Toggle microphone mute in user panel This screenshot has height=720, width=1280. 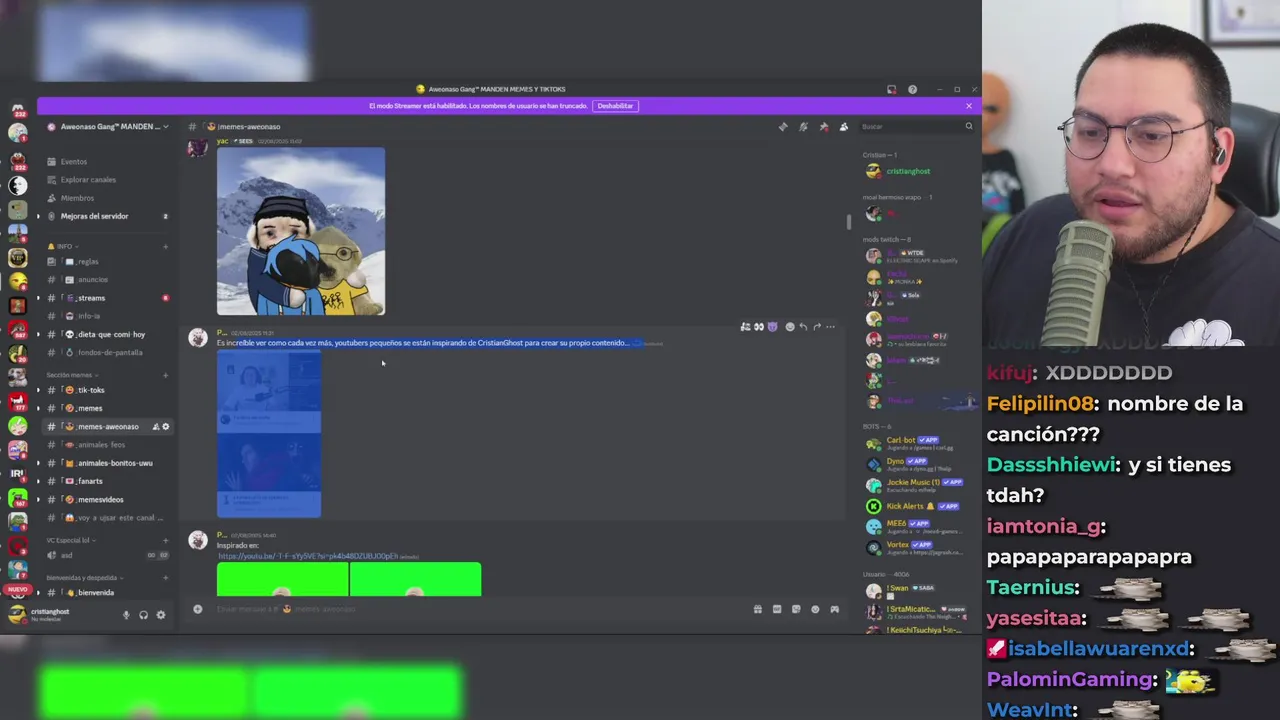coord(126,615)
